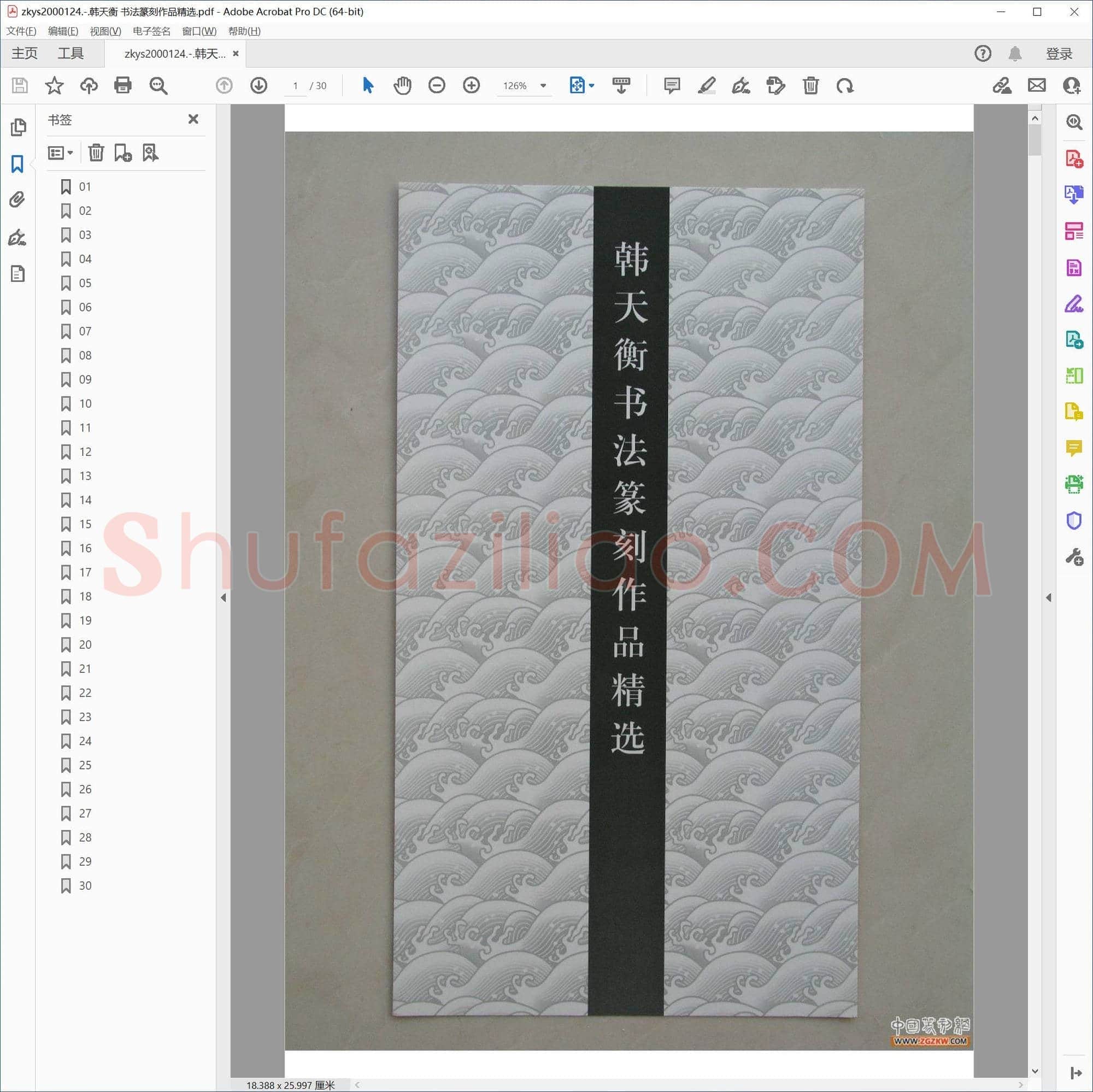The width and height of the screenshot is (1093, 1092).
Task: Click the vertical scrollbar thumb
Action: pyautogui.click(x=1035, y=140)
